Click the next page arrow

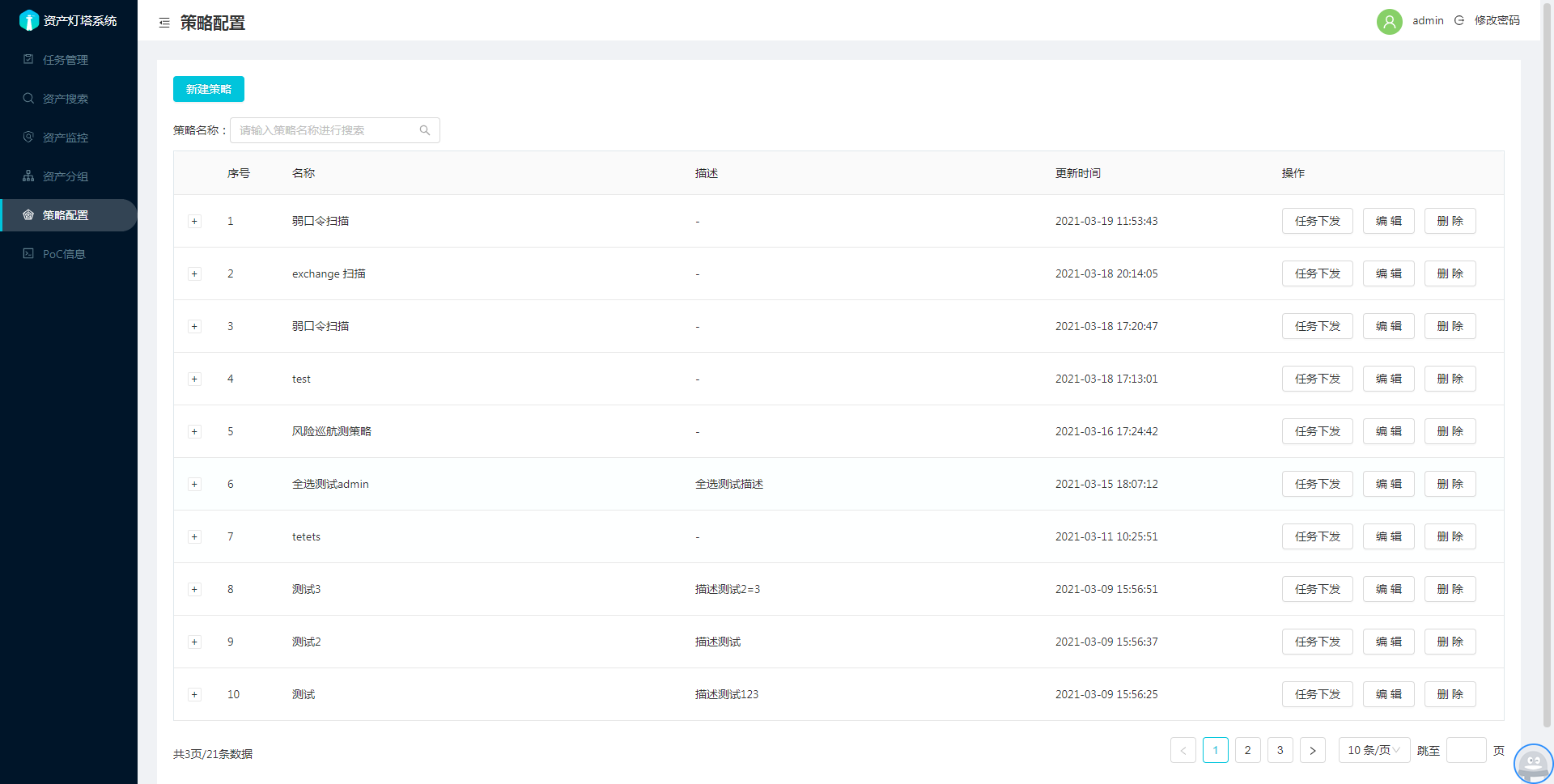(x=1313, y=750)
